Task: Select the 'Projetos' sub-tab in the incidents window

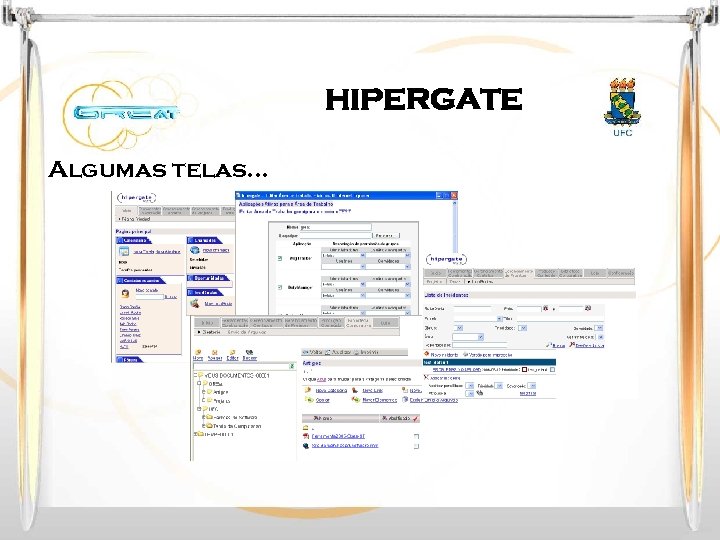Action: click(434, 281)
